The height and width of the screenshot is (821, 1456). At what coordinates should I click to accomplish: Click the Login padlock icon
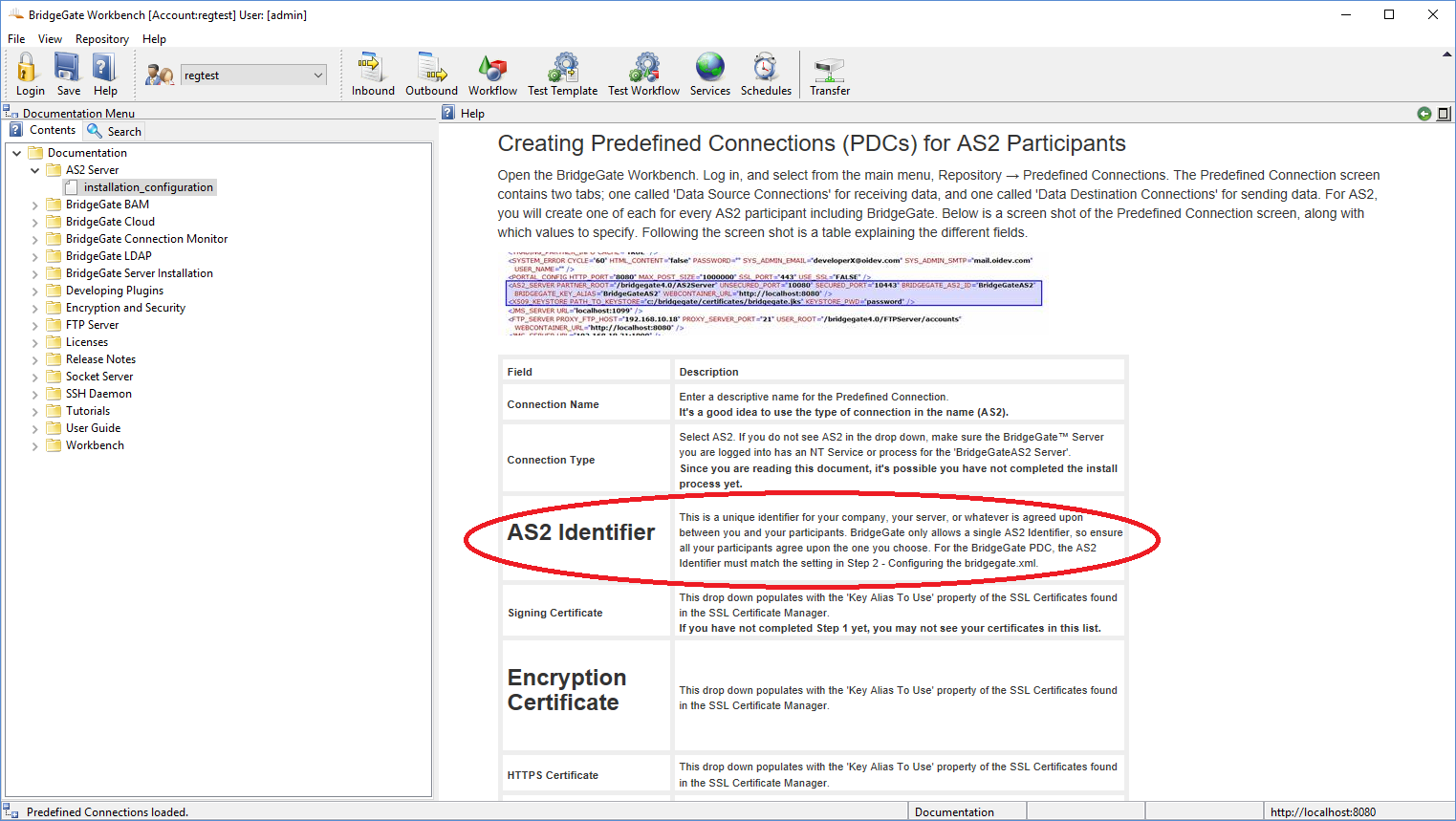[x=28, y=67]
